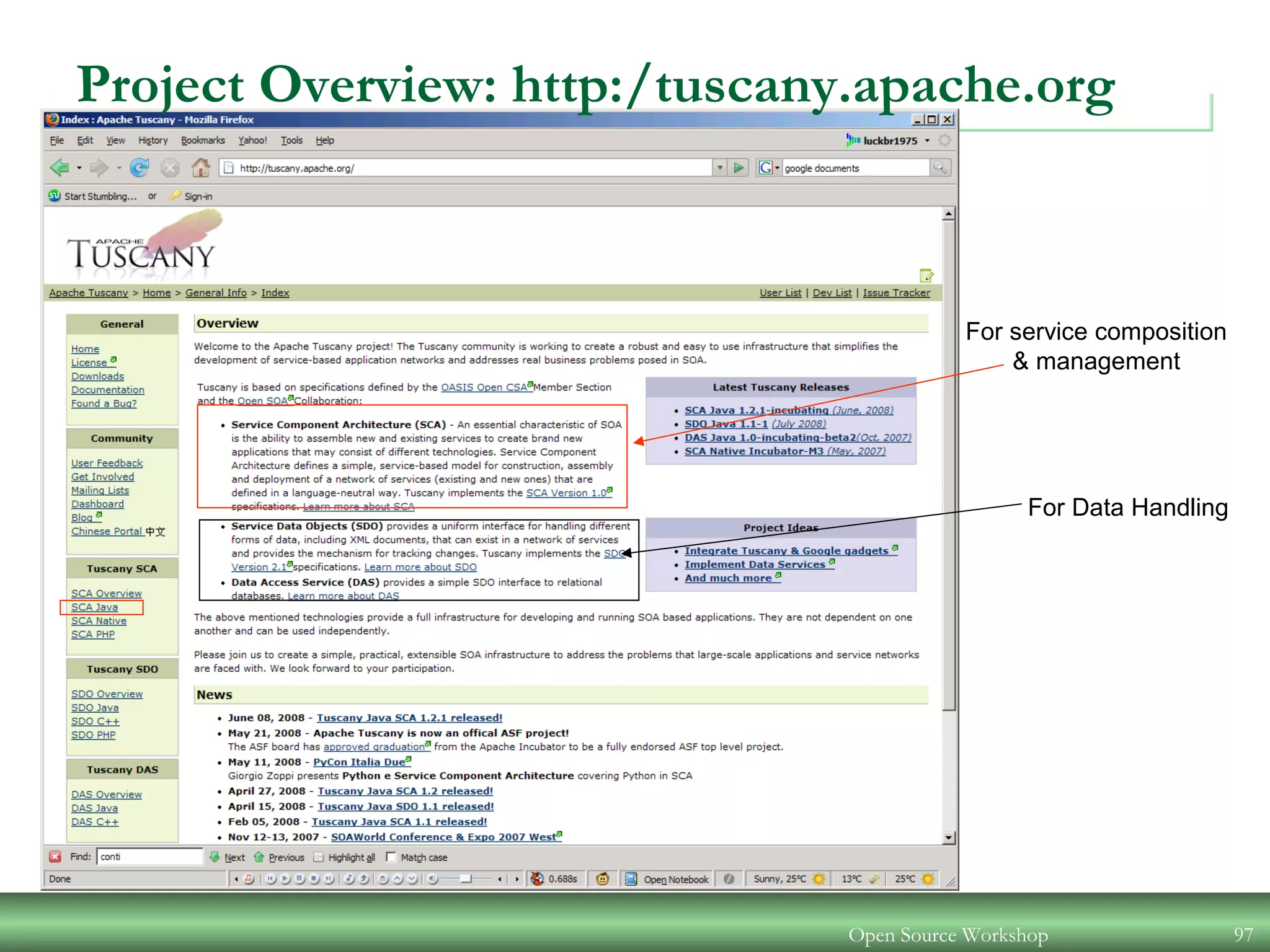1270x952 pixels.
Task: Open the History menu
Action: (x=153, y=141)
